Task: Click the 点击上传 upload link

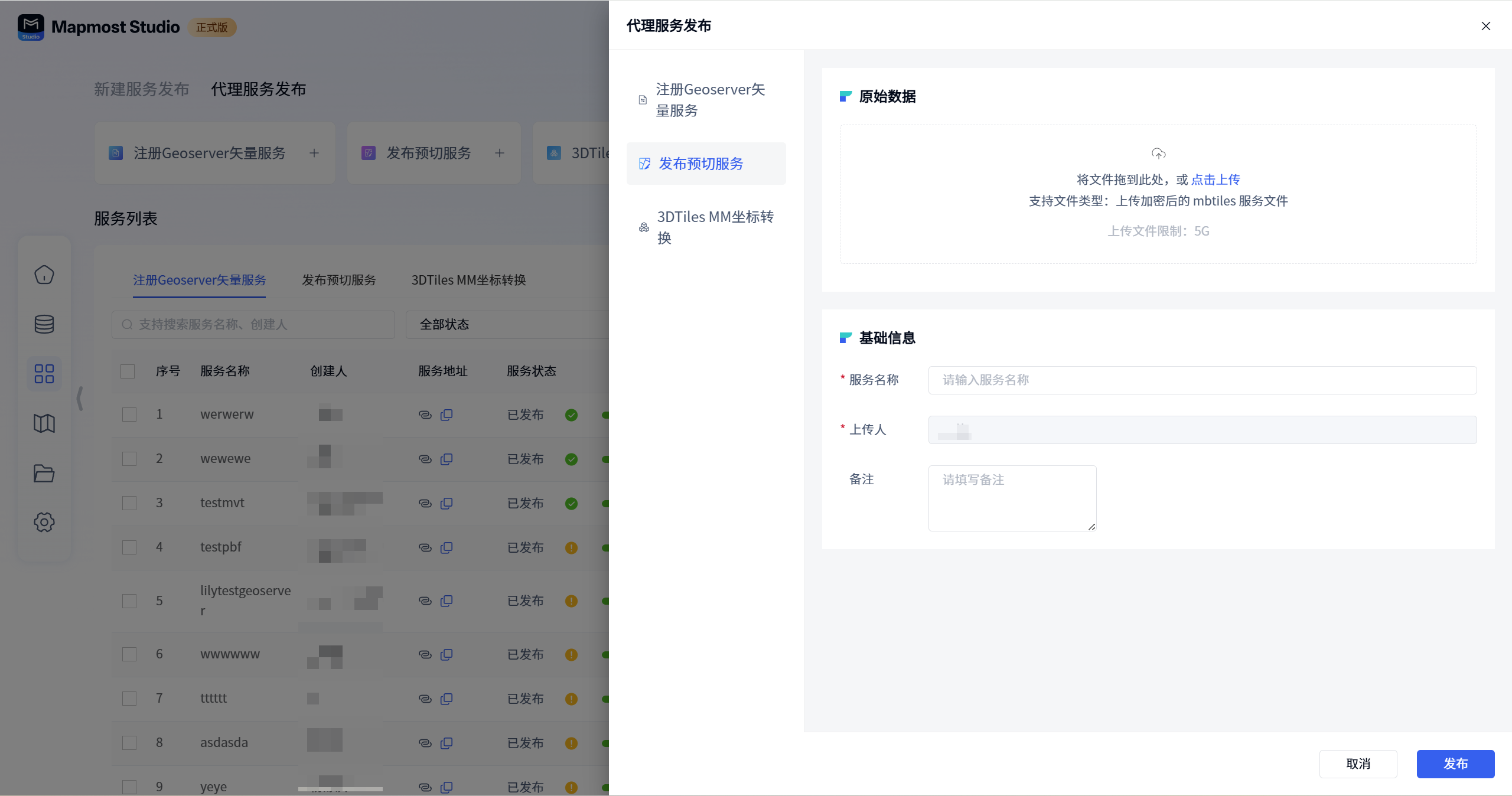Action: click(x=1216, y=180)
